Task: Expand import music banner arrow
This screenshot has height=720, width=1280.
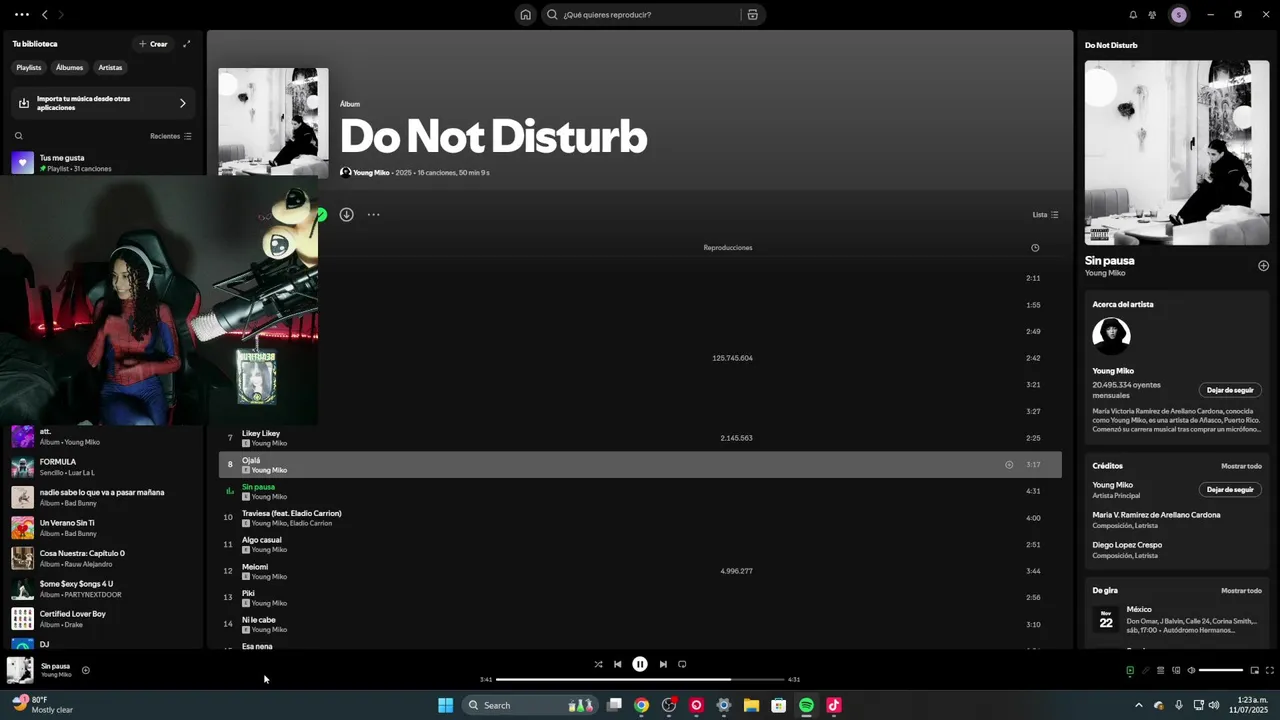Action: point(182,103)
